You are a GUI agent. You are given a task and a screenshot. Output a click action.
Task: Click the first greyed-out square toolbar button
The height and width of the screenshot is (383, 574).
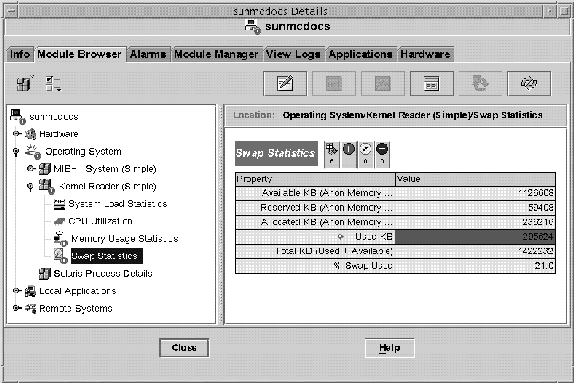(334, 83)
